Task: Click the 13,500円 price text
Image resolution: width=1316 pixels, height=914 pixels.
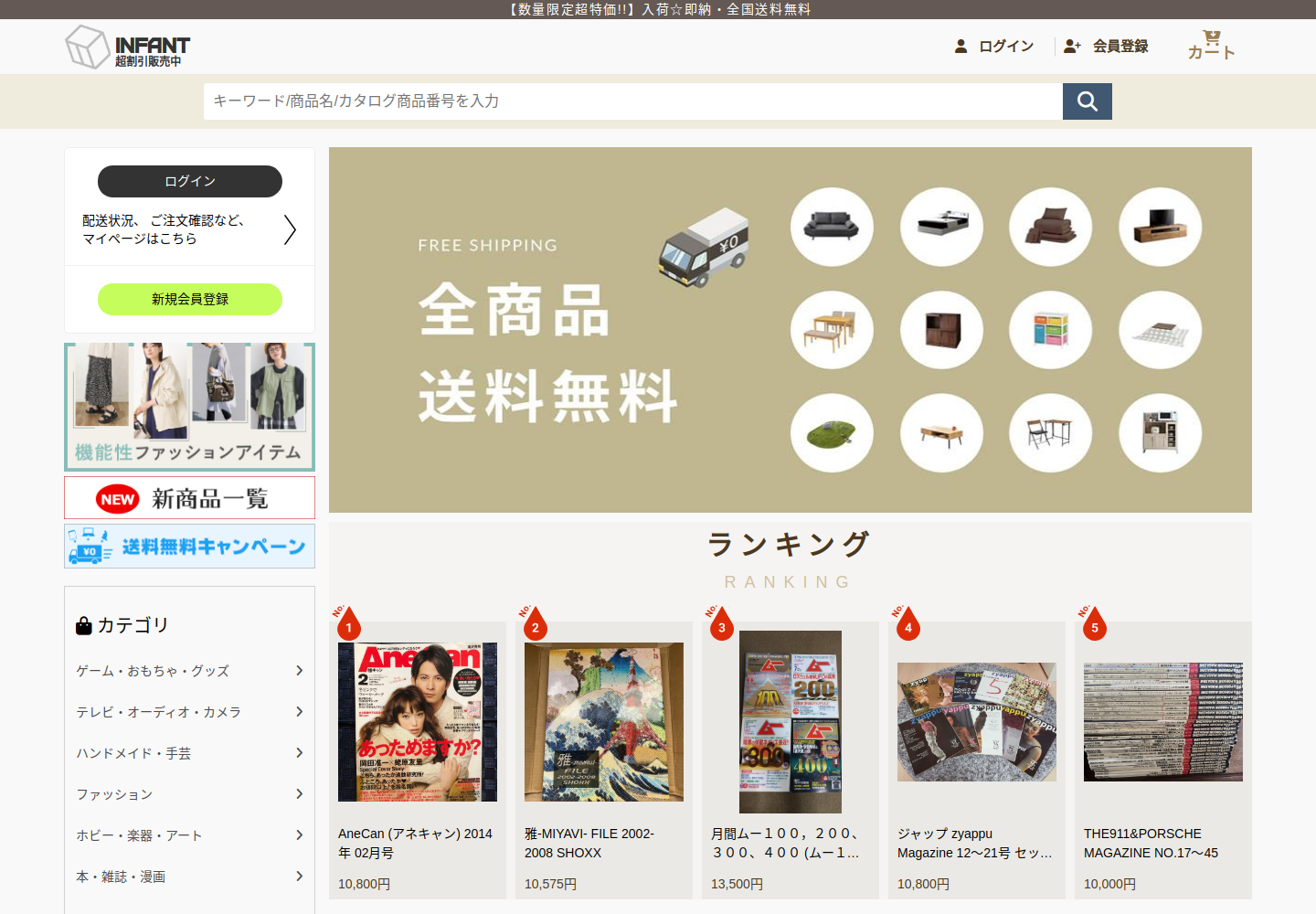Action: [738, 884]
